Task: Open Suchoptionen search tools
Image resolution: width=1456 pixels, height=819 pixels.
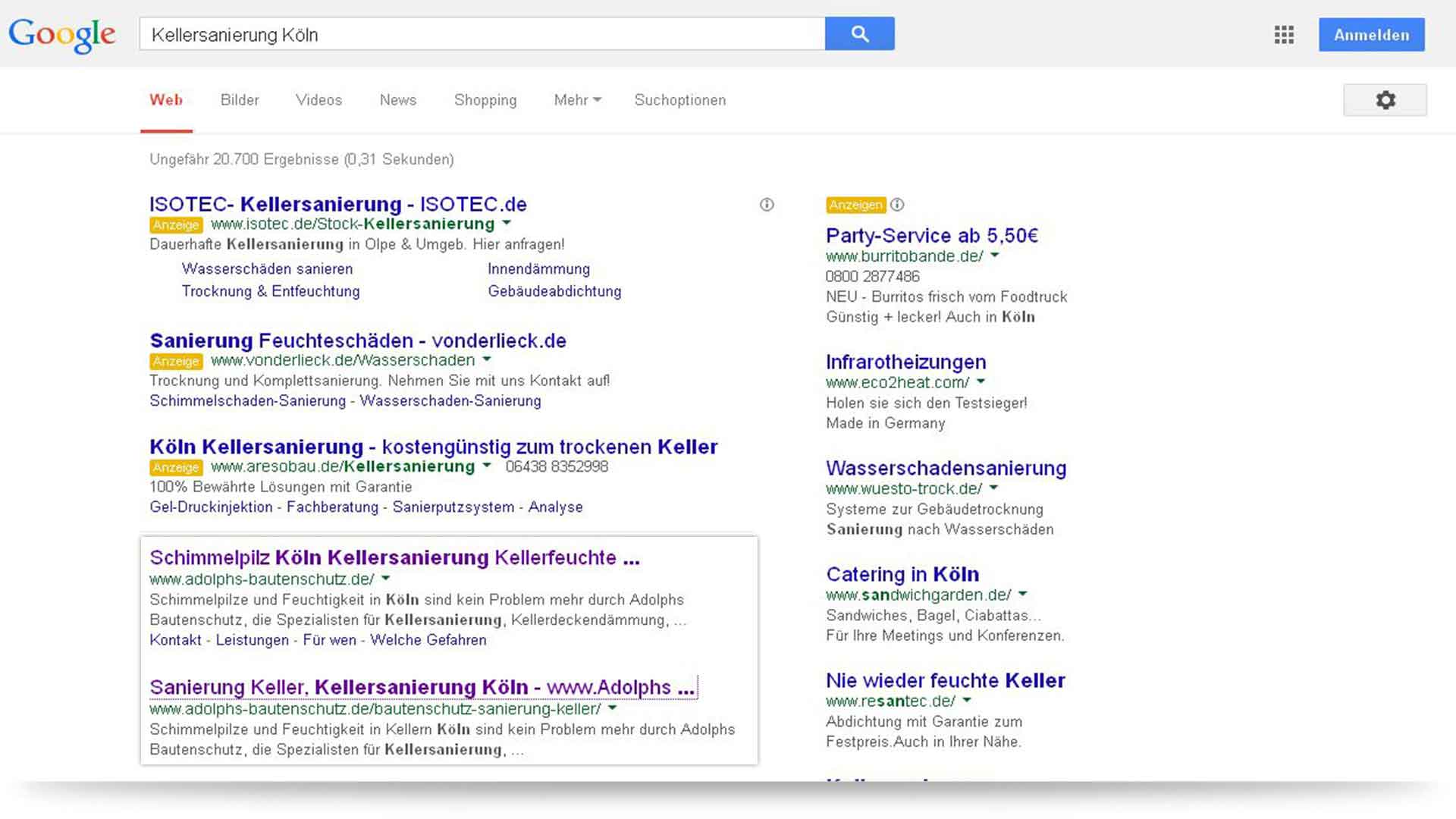Action: pyautogui.click(x=680, y=100)
